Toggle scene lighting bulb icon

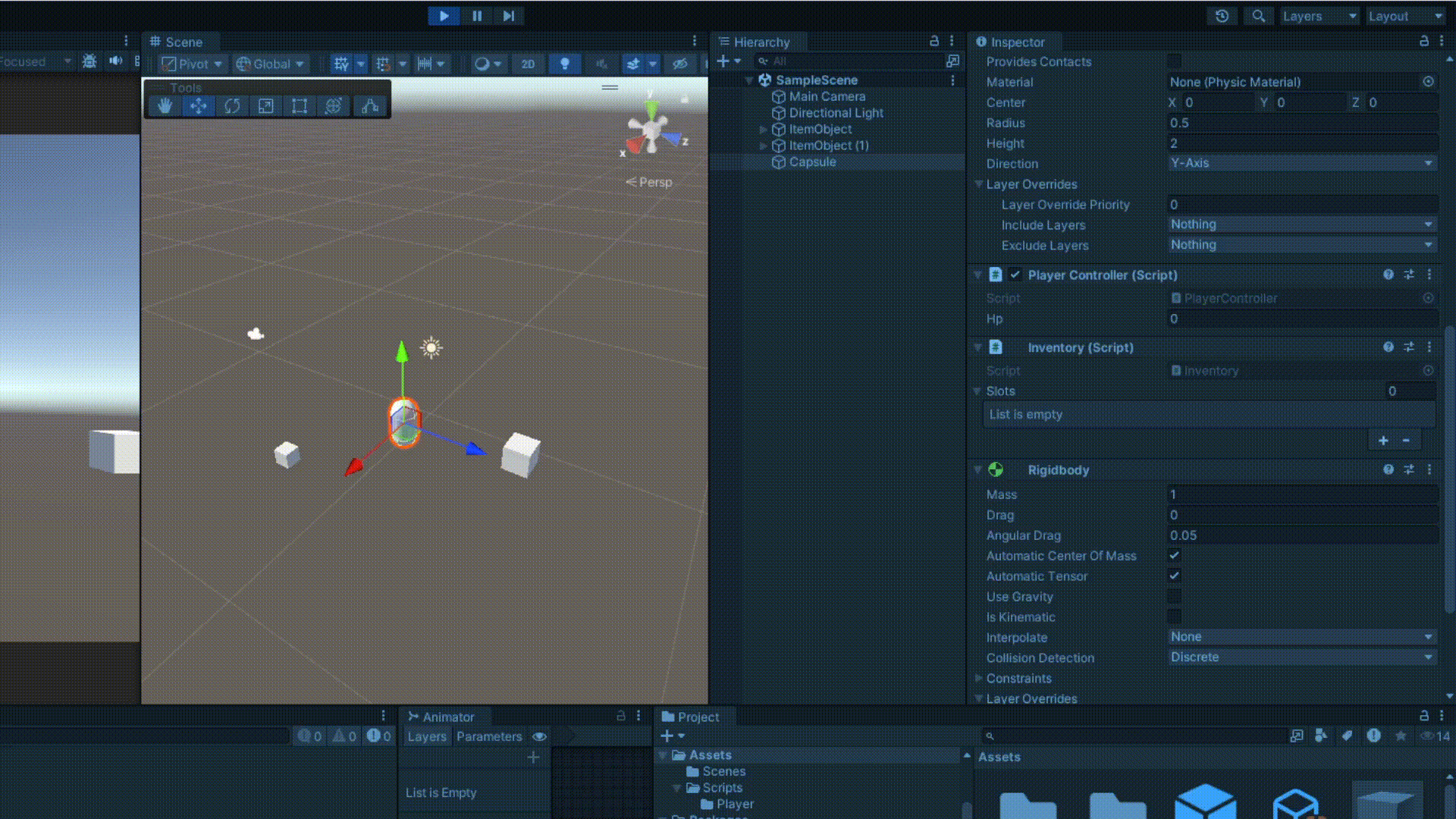pyautogui.click(x=564, y=64)
